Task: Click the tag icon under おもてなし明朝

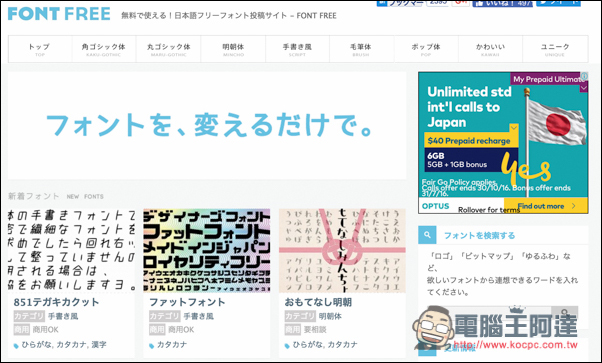Action: click(287, 346)
